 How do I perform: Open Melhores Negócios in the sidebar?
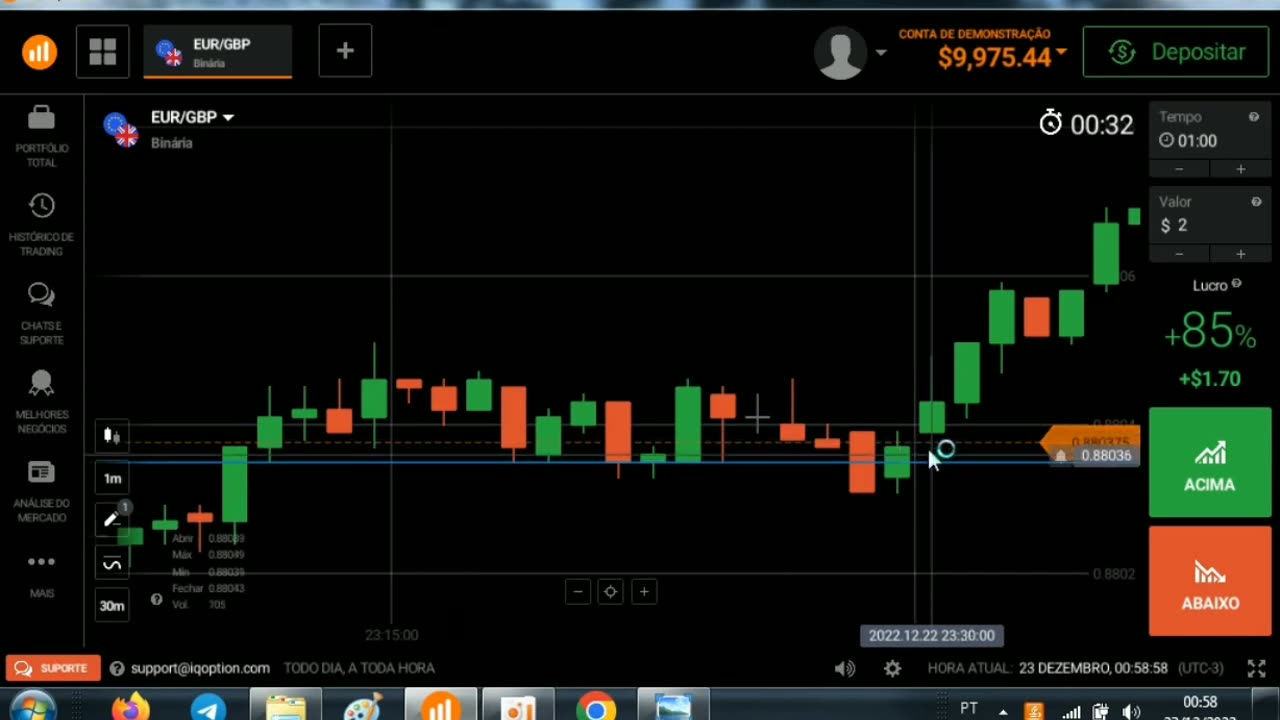point(41,403)
